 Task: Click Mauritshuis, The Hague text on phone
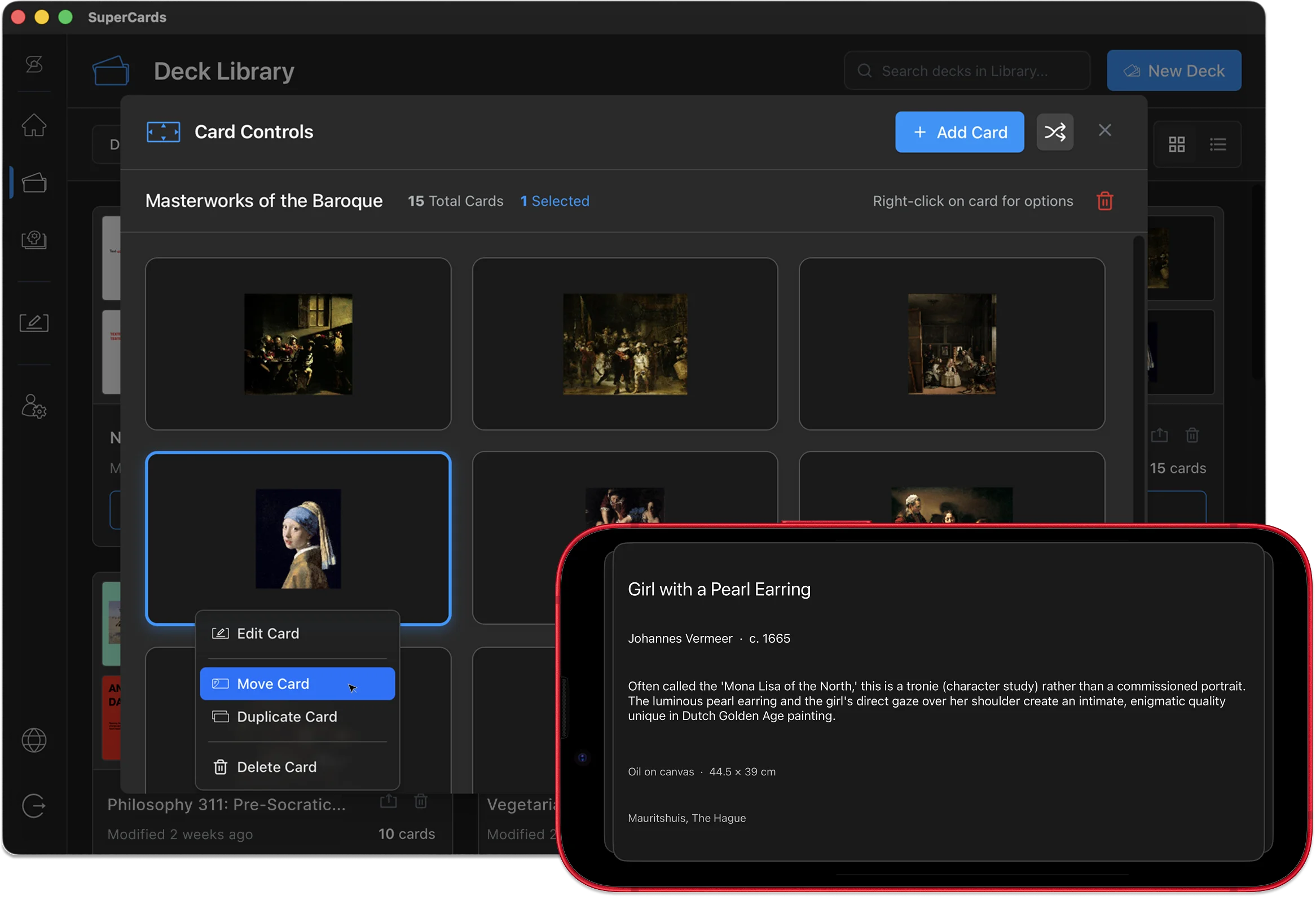(688, 819)
